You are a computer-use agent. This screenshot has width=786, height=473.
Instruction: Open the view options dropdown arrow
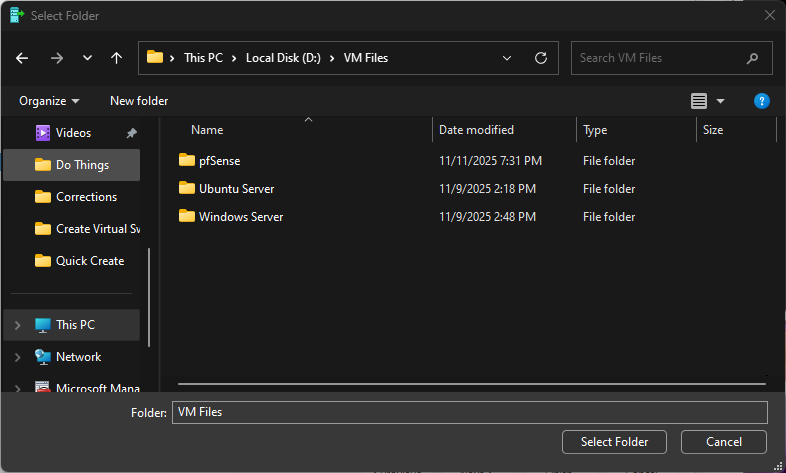pos(720,101)
